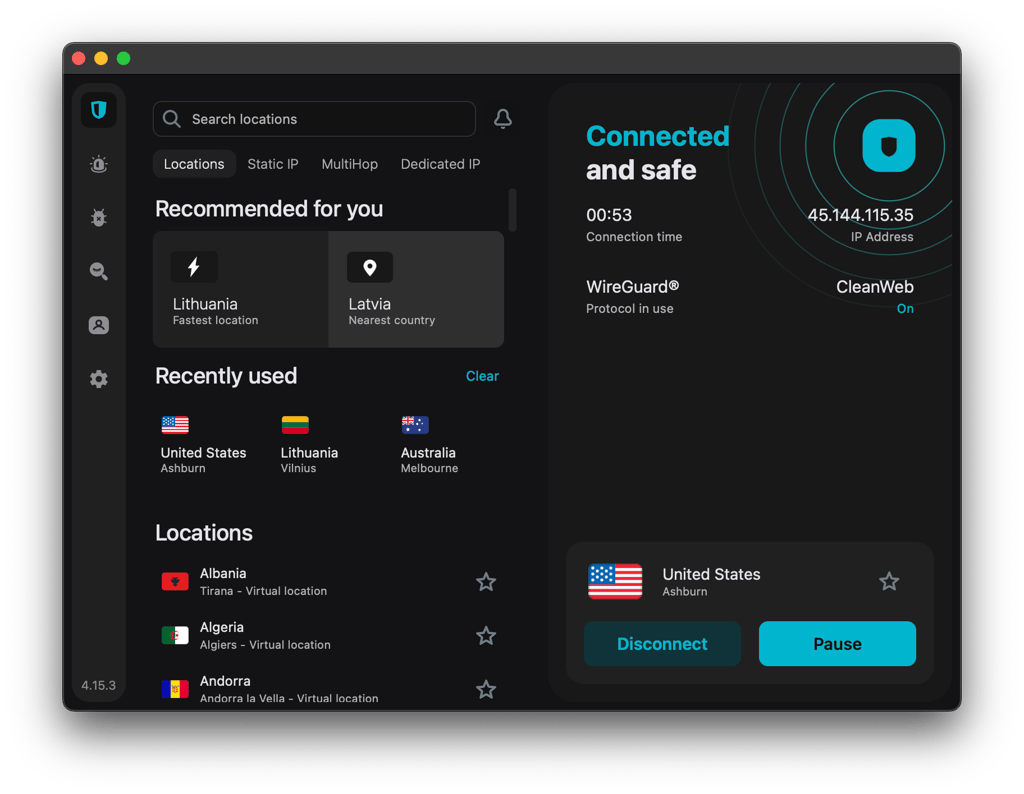Click the large United States flag in connection card

(615, 581)
